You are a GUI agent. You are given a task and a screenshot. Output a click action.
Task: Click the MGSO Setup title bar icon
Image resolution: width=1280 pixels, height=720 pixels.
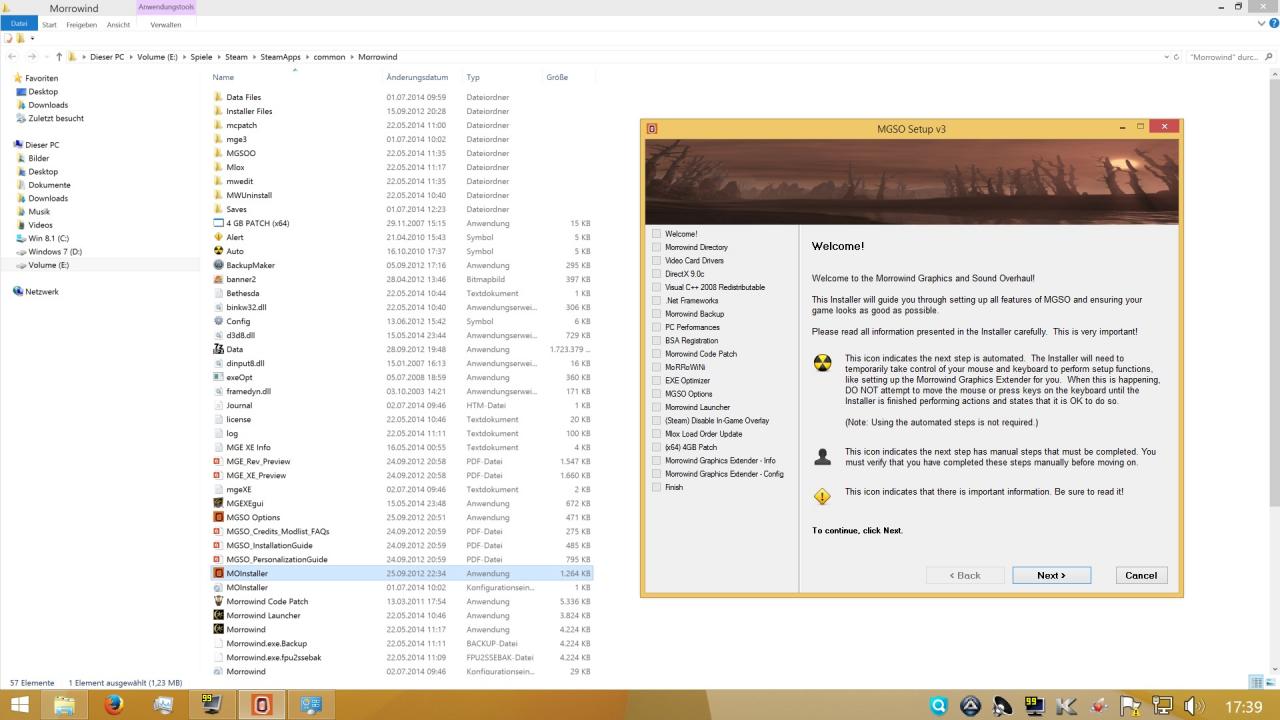(652, 128)
